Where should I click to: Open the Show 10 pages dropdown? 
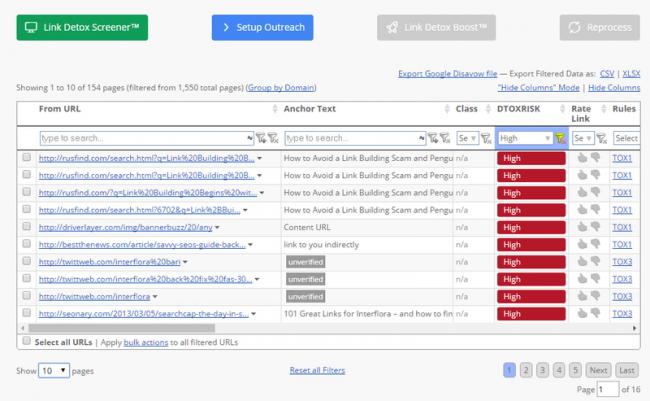pos(54,370)
